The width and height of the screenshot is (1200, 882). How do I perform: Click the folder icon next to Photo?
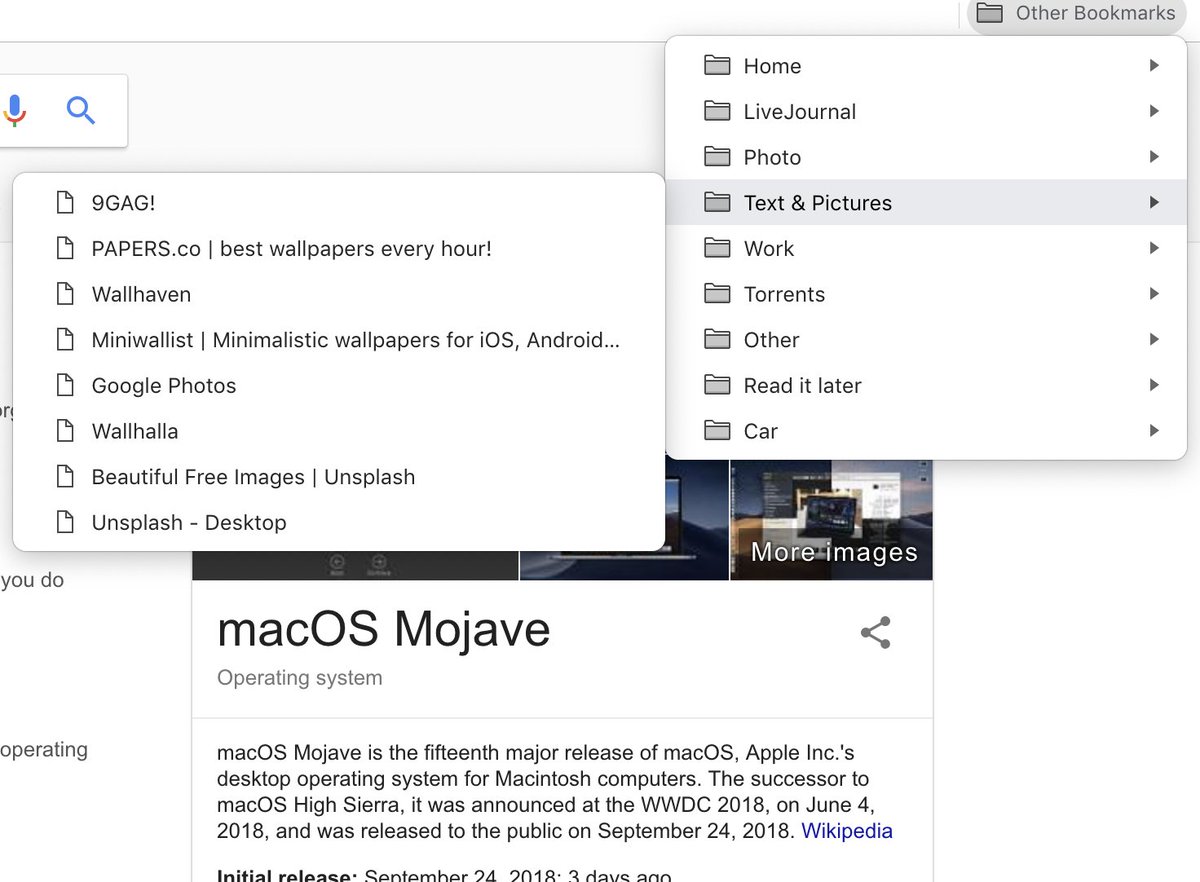tap(717, 157)
